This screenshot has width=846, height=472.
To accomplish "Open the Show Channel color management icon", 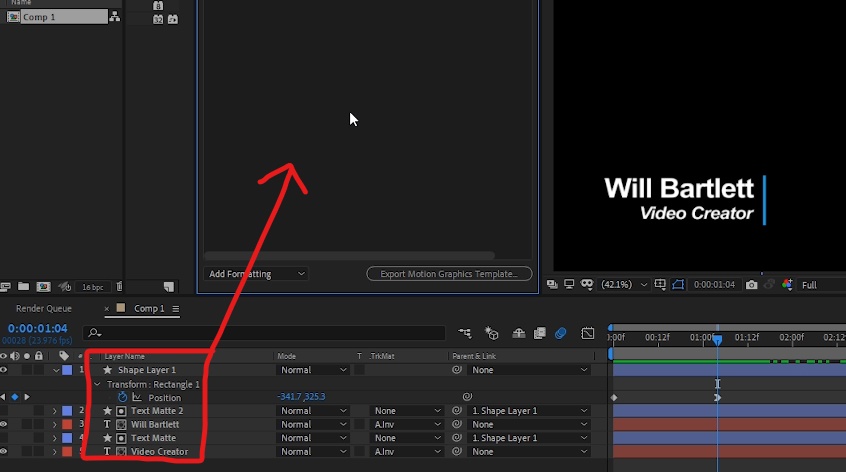I will 787,284.
